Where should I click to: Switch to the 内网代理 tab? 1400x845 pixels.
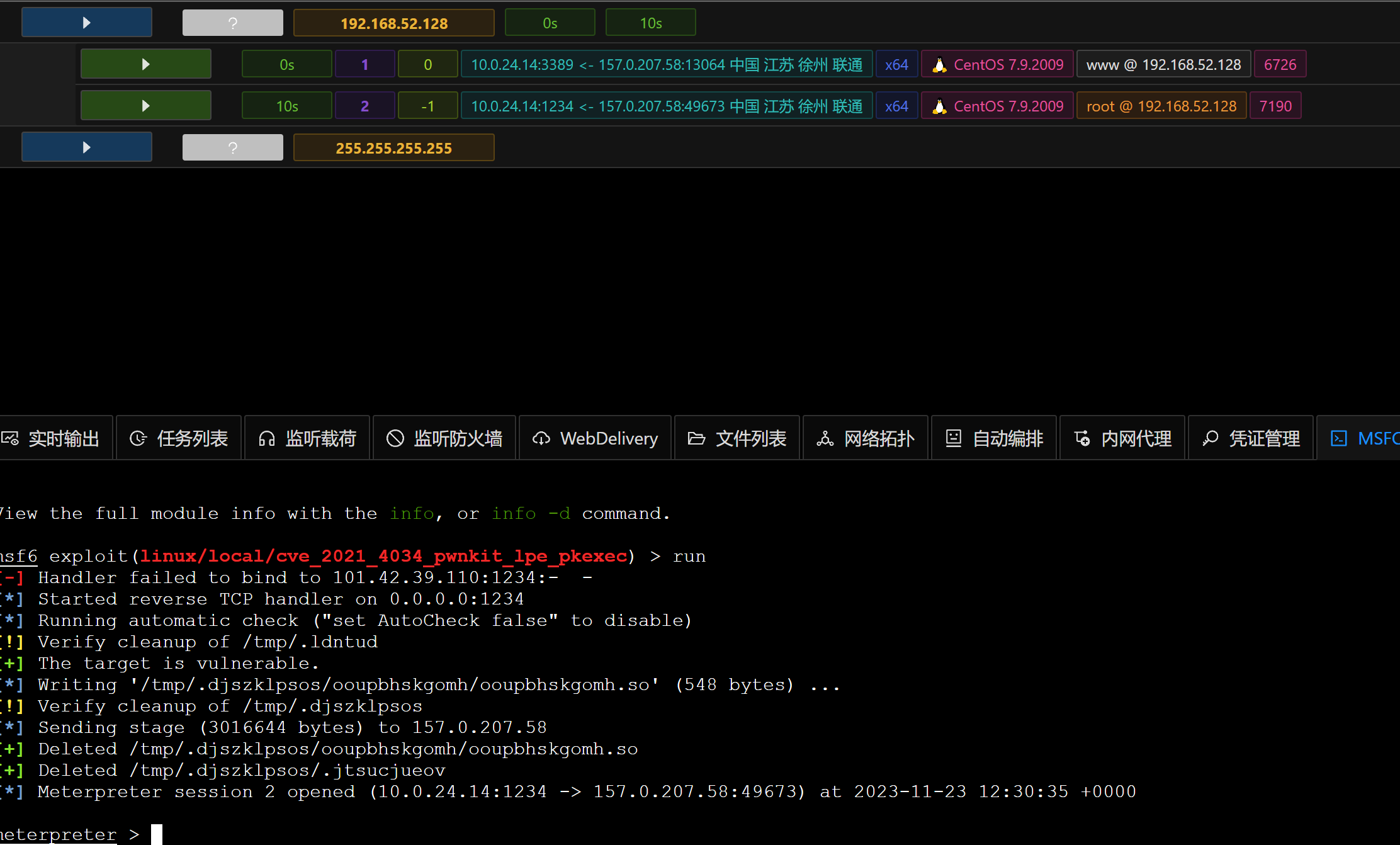click(x=1122, y=438)
